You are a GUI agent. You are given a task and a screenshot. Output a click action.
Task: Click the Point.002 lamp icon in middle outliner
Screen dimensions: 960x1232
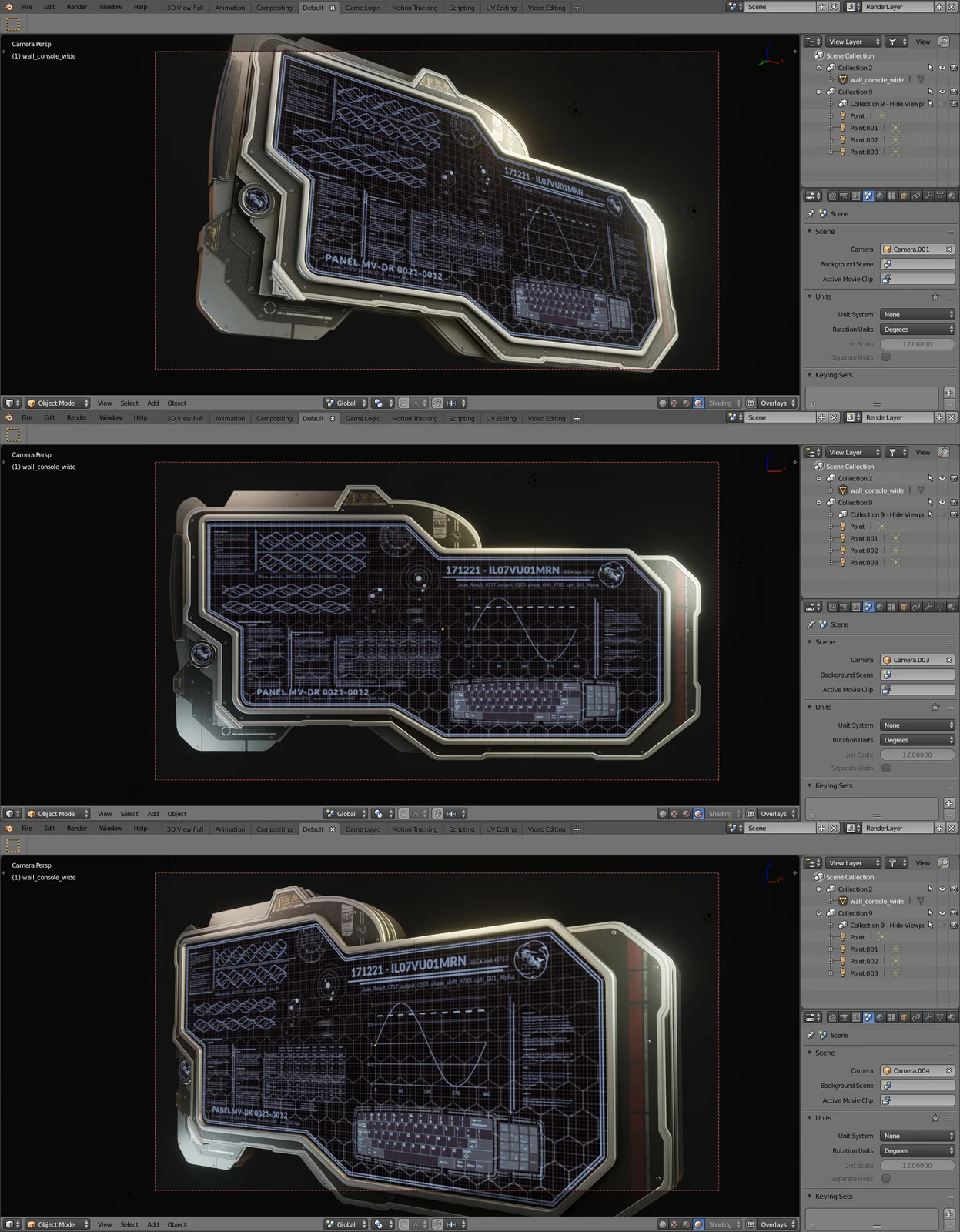(843, 551)
